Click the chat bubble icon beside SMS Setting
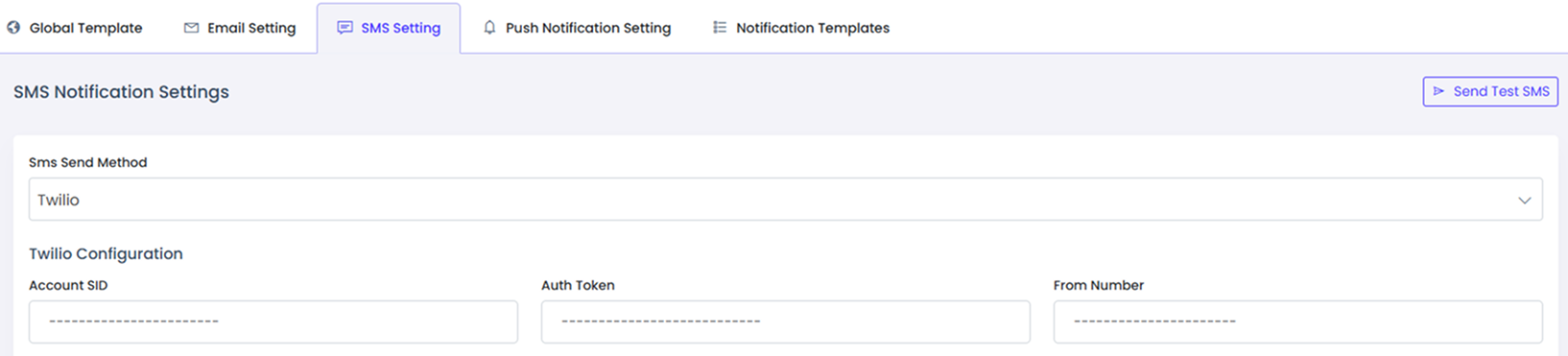Image resolution: width=1568 pixels, height=356 pixels. [344, 28]
